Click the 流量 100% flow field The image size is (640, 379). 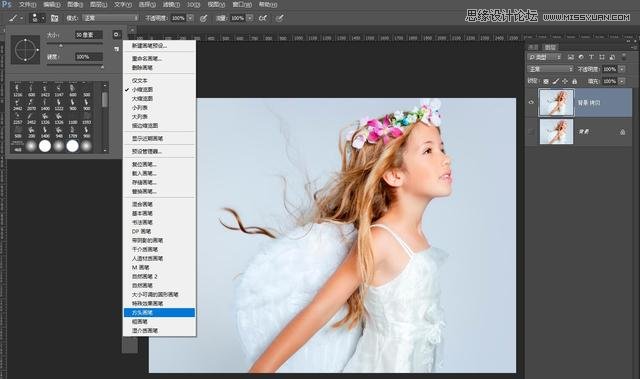237,18
